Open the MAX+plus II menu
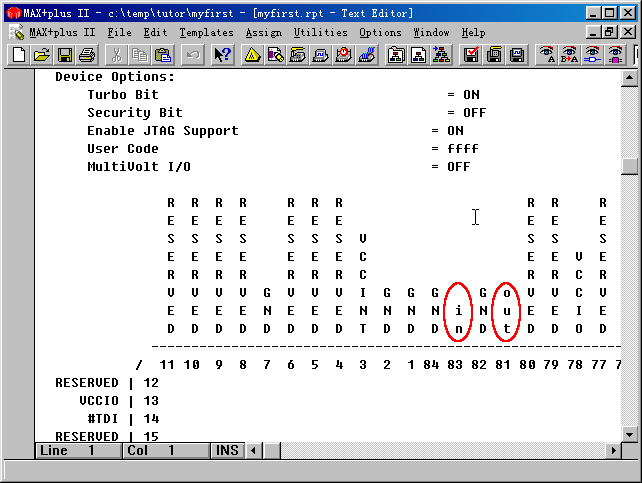Image resolution: width=642 pixels, height=483 pixels. pos(62,33)
